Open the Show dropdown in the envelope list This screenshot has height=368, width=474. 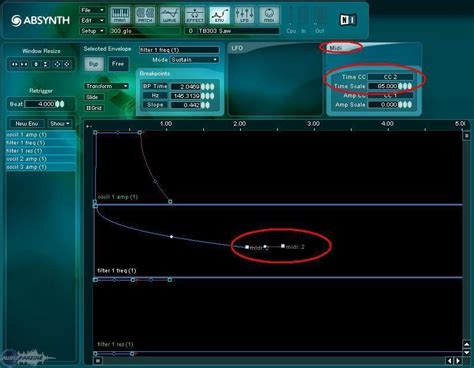60,123
